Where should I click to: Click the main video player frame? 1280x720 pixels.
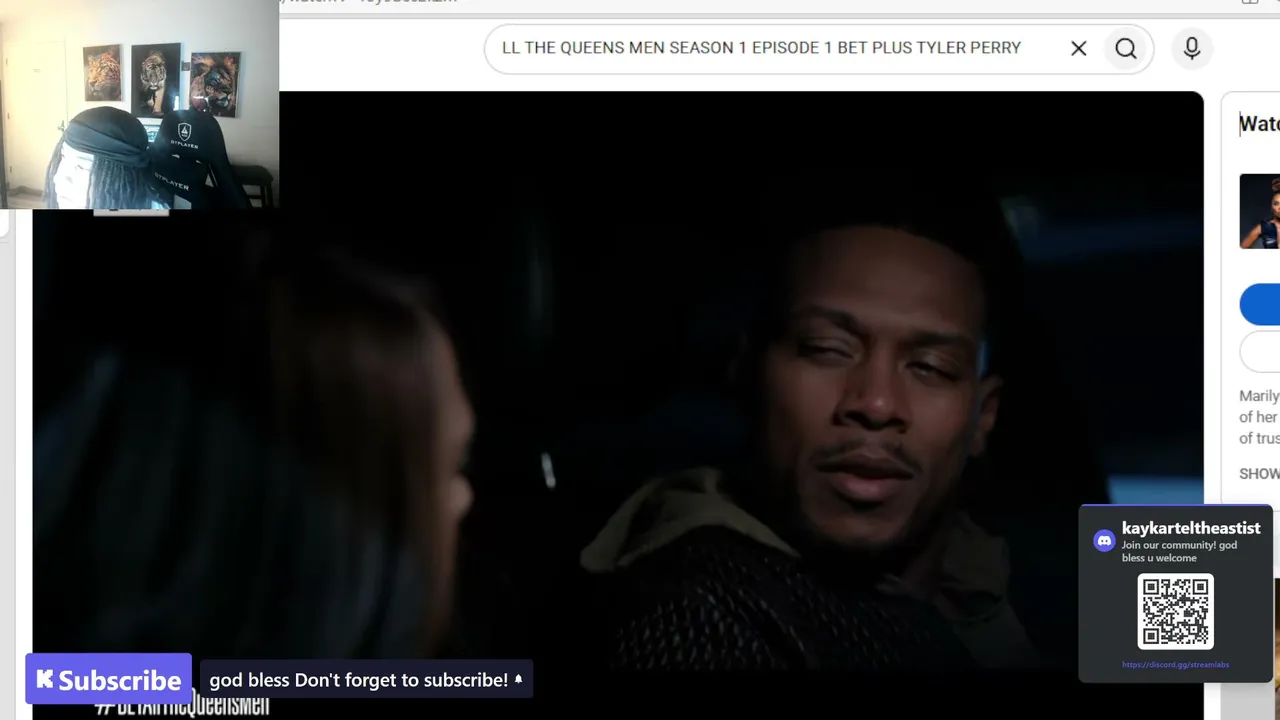pos(618,405)
